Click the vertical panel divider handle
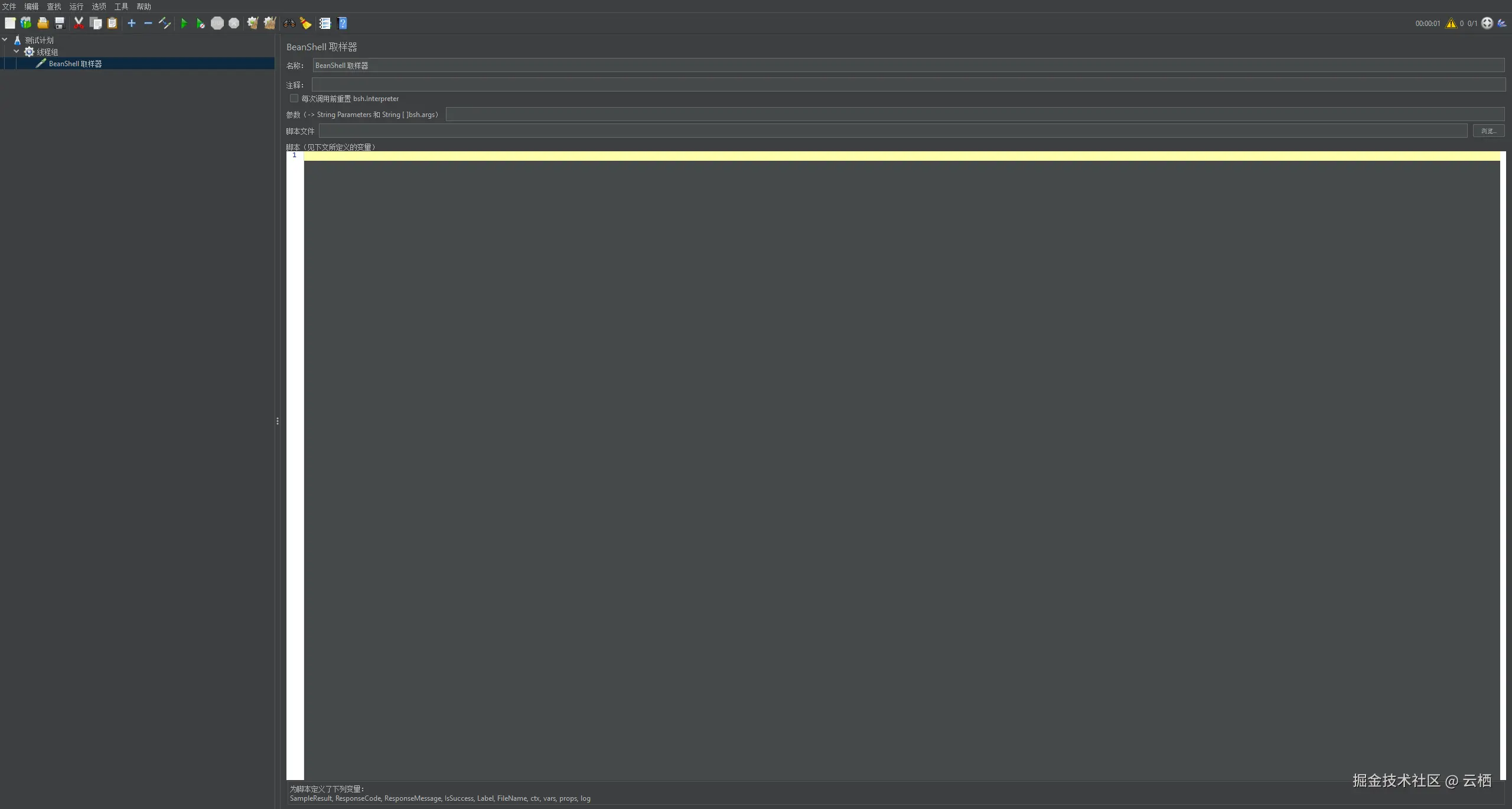The image size is (1512, 809). 277,421
